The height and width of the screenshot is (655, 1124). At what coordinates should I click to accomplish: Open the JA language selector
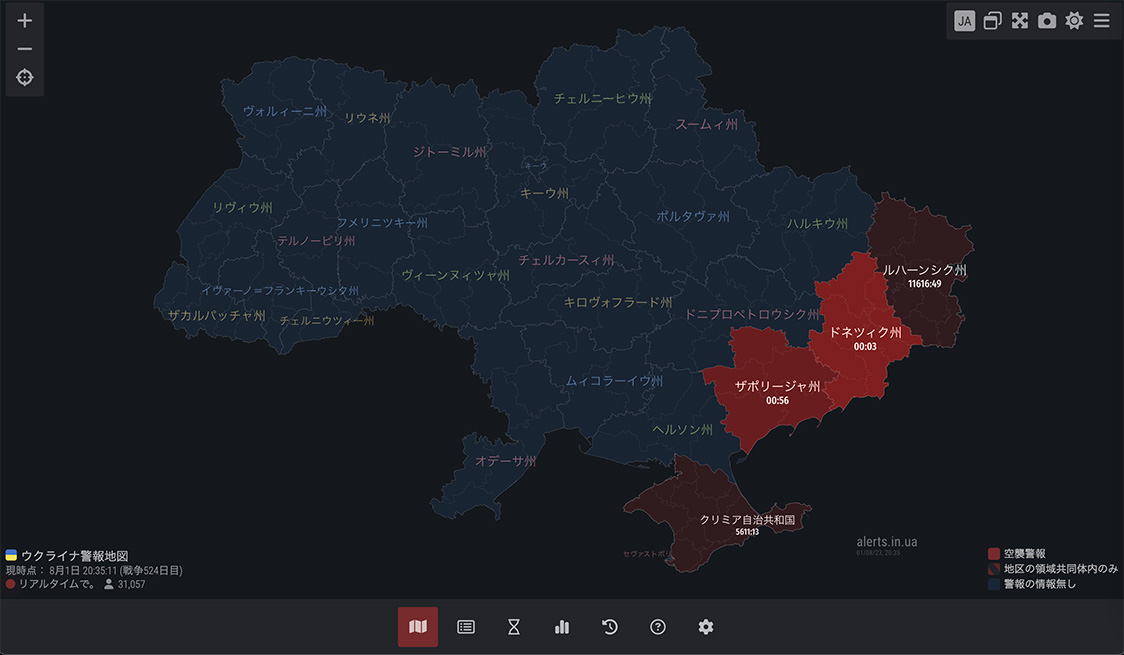[964, 21]
